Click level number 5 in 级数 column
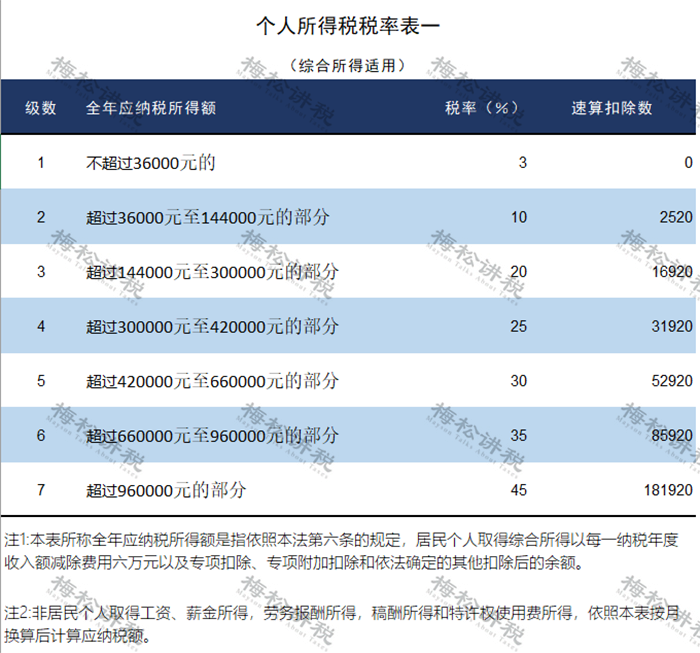 coord(41,381)
